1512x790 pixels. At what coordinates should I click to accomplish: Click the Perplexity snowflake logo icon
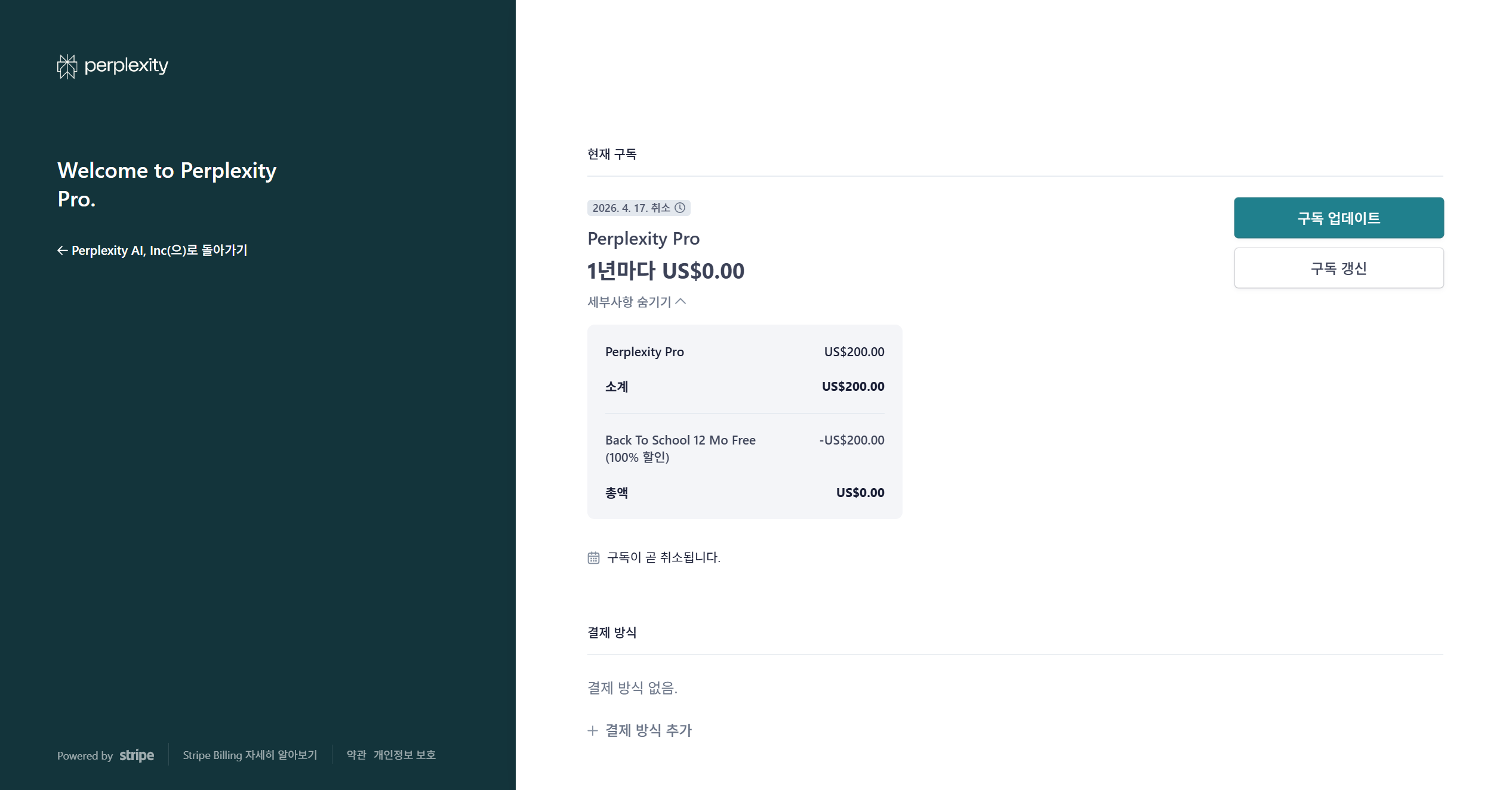(x=67, y=66)
